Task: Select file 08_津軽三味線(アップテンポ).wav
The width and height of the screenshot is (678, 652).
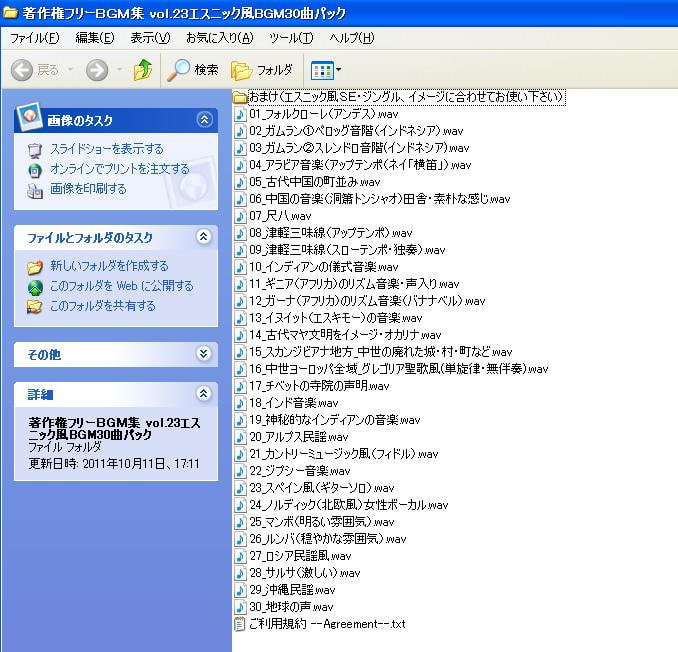Action: [x=331, y=233]
